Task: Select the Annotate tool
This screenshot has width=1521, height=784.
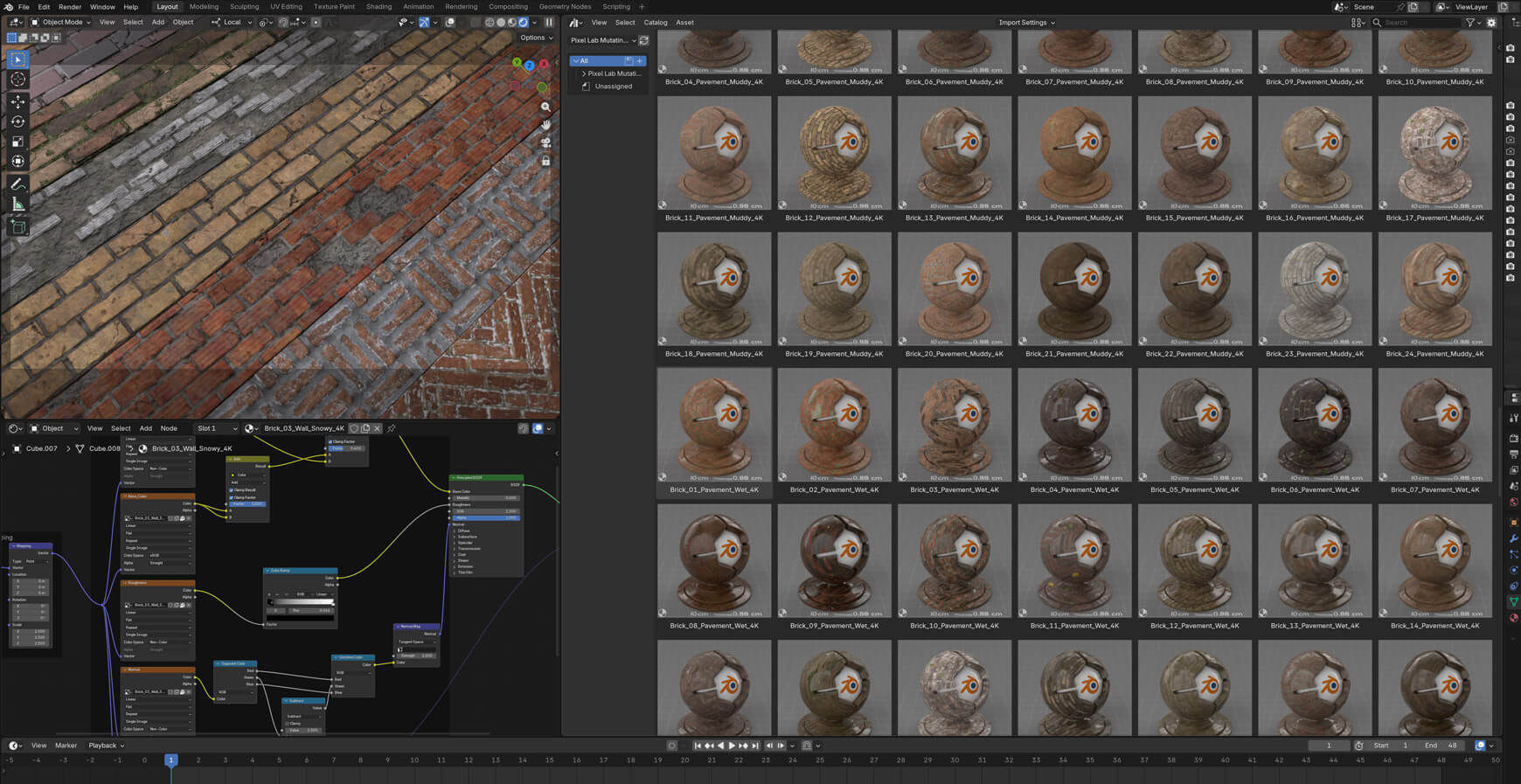Action: pos(17,184)
